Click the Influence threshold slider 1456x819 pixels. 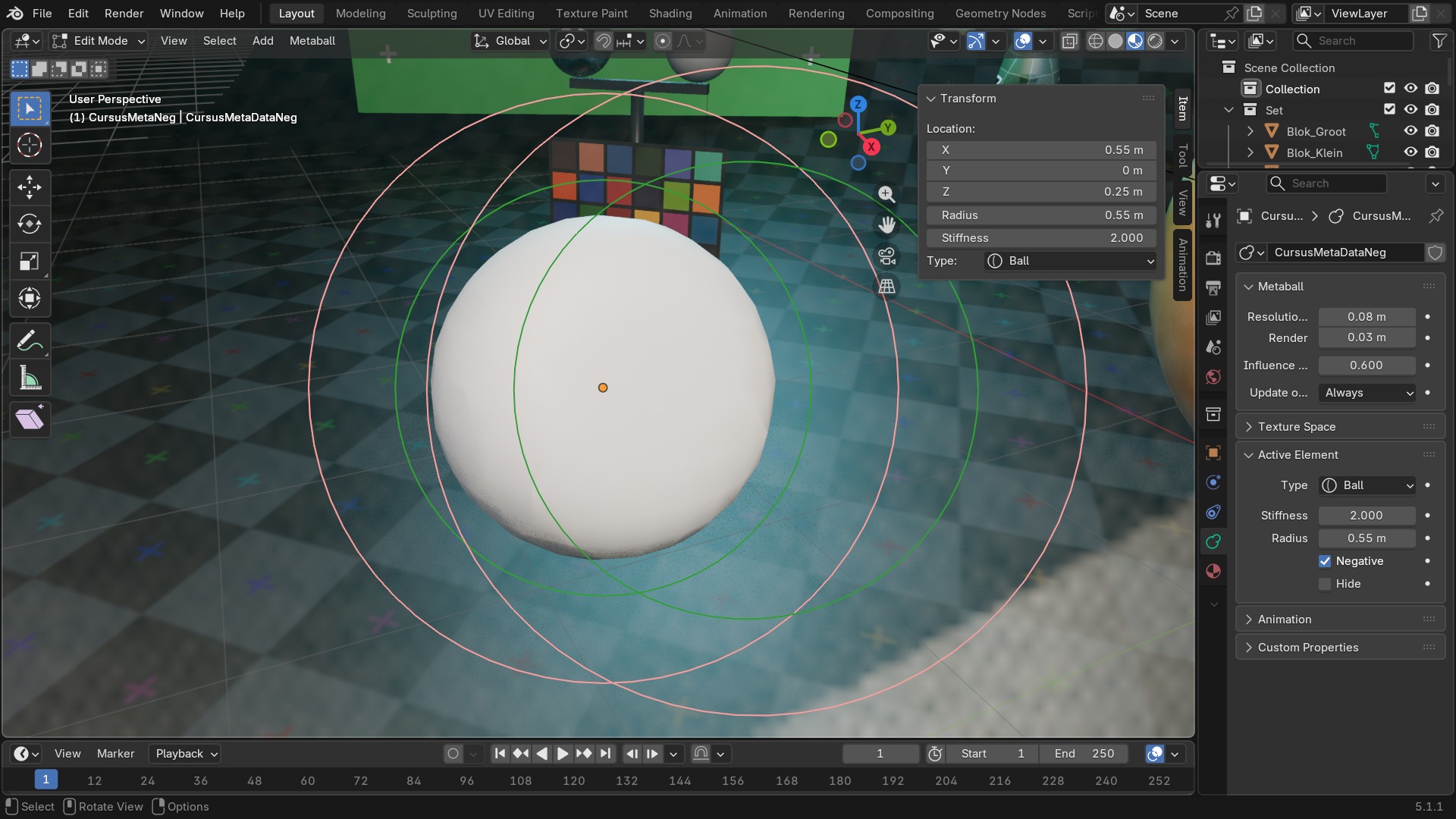pyautogui.click(x=1367, y=366)
